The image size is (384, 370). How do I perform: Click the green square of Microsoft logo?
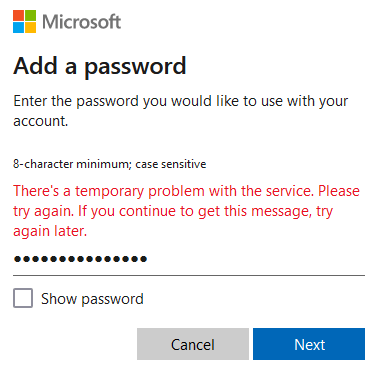point(30,16)
